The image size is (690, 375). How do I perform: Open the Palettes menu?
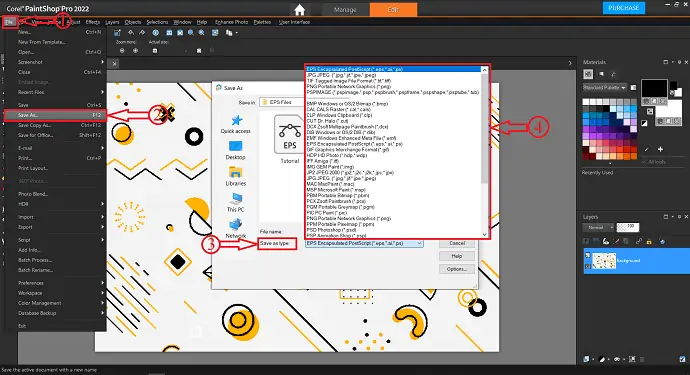coord(262,22)
